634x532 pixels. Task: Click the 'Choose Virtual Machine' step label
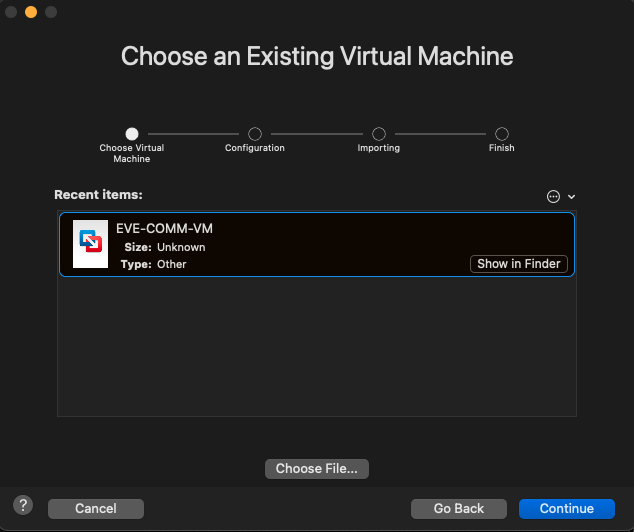[x=132, y=153]
